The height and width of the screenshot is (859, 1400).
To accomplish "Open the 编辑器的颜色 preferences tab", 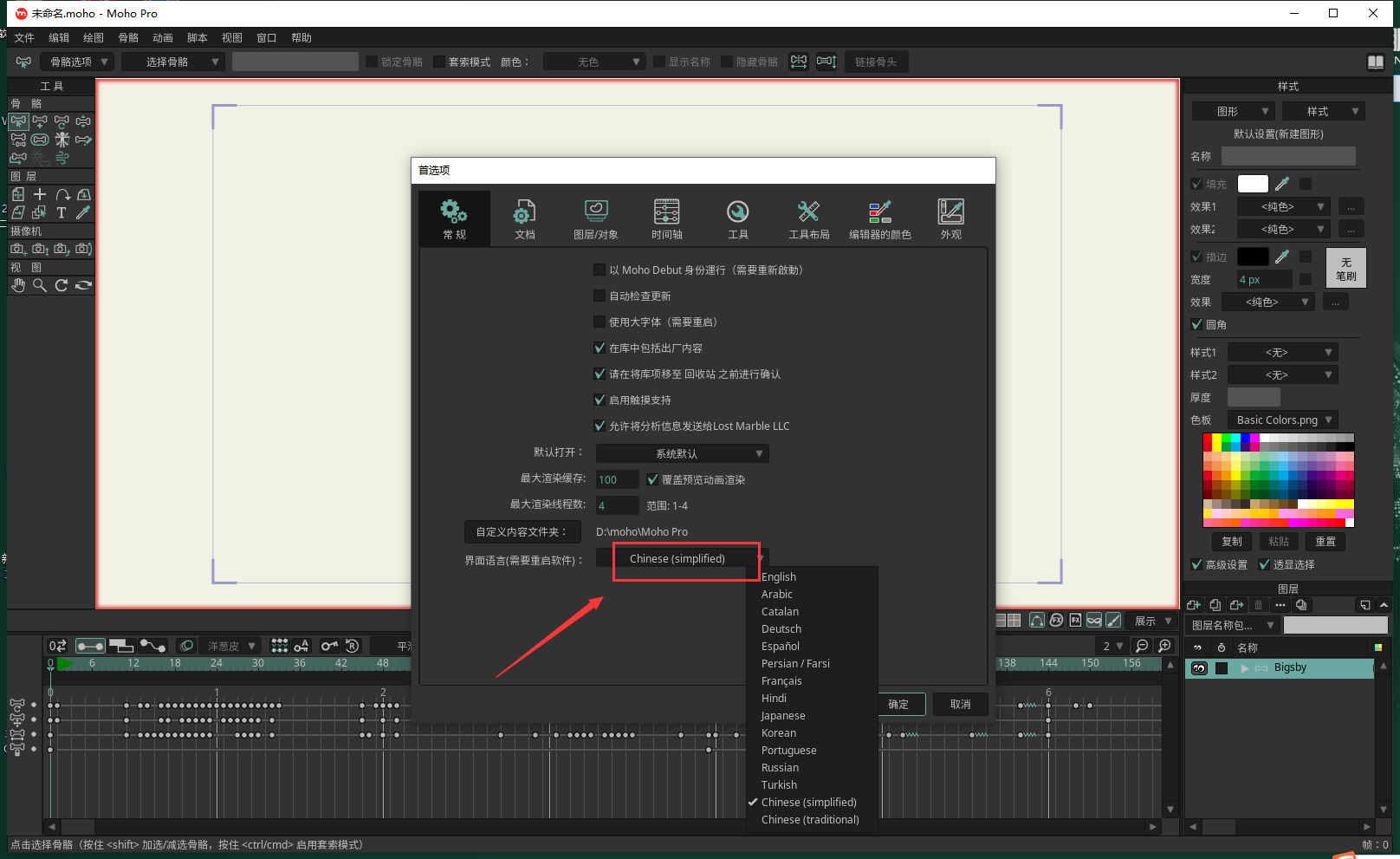I will (x=880, y=218).
